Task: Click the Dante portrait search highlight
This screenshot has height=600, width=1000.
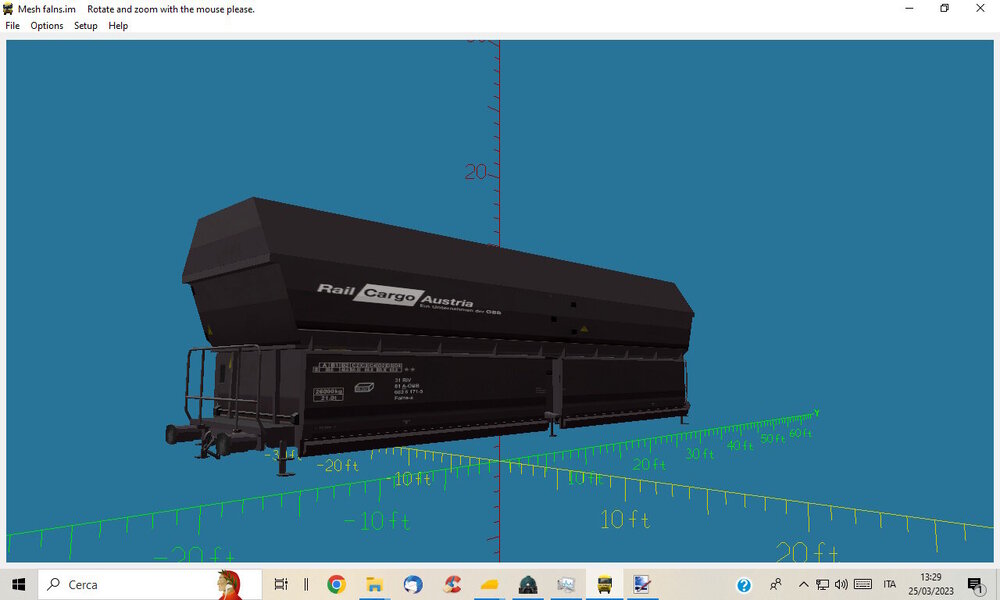Action: (x=228, y=585)
